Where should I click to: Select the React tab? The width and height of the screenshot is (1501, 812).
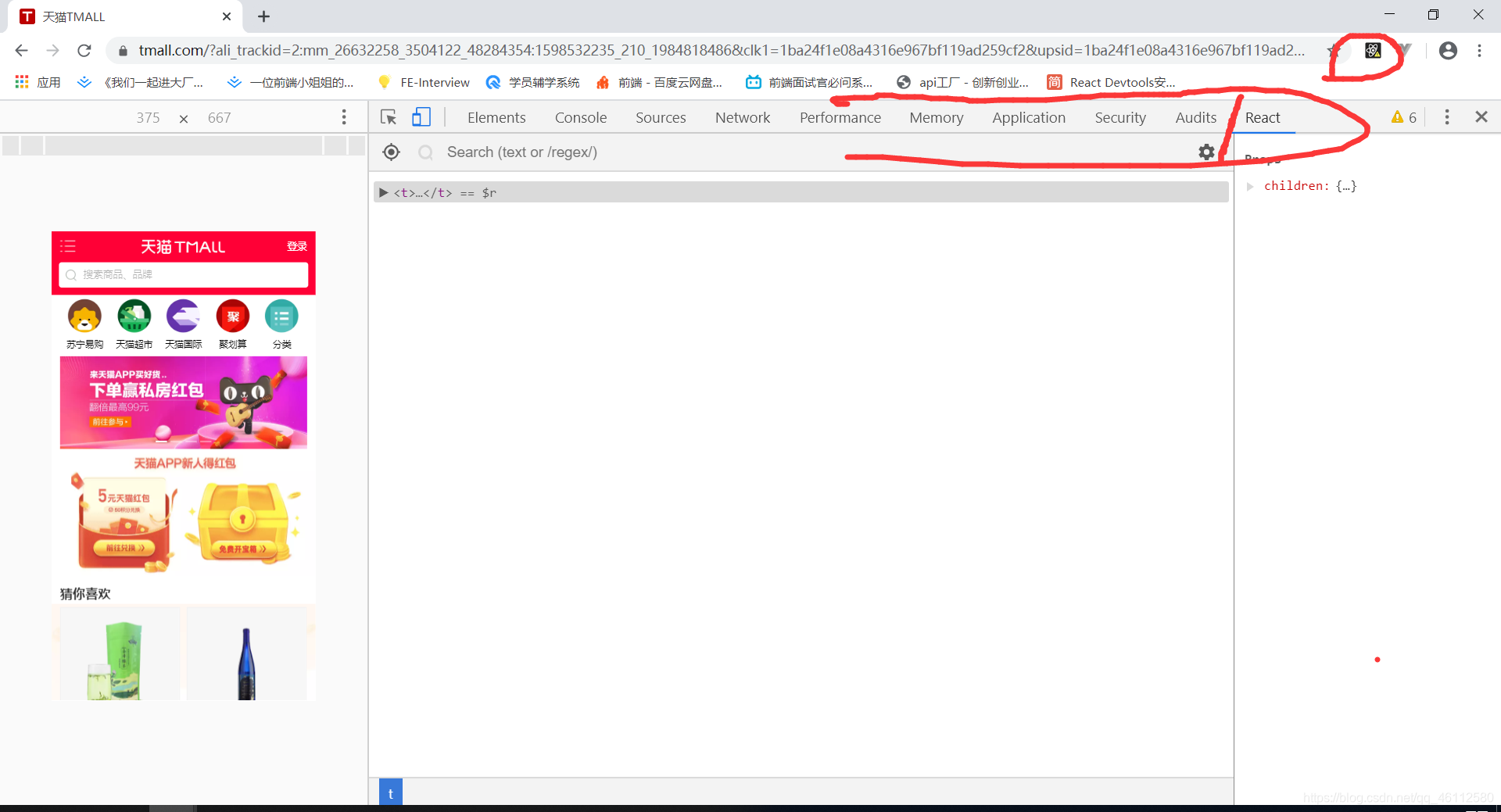coord(1263,117)
